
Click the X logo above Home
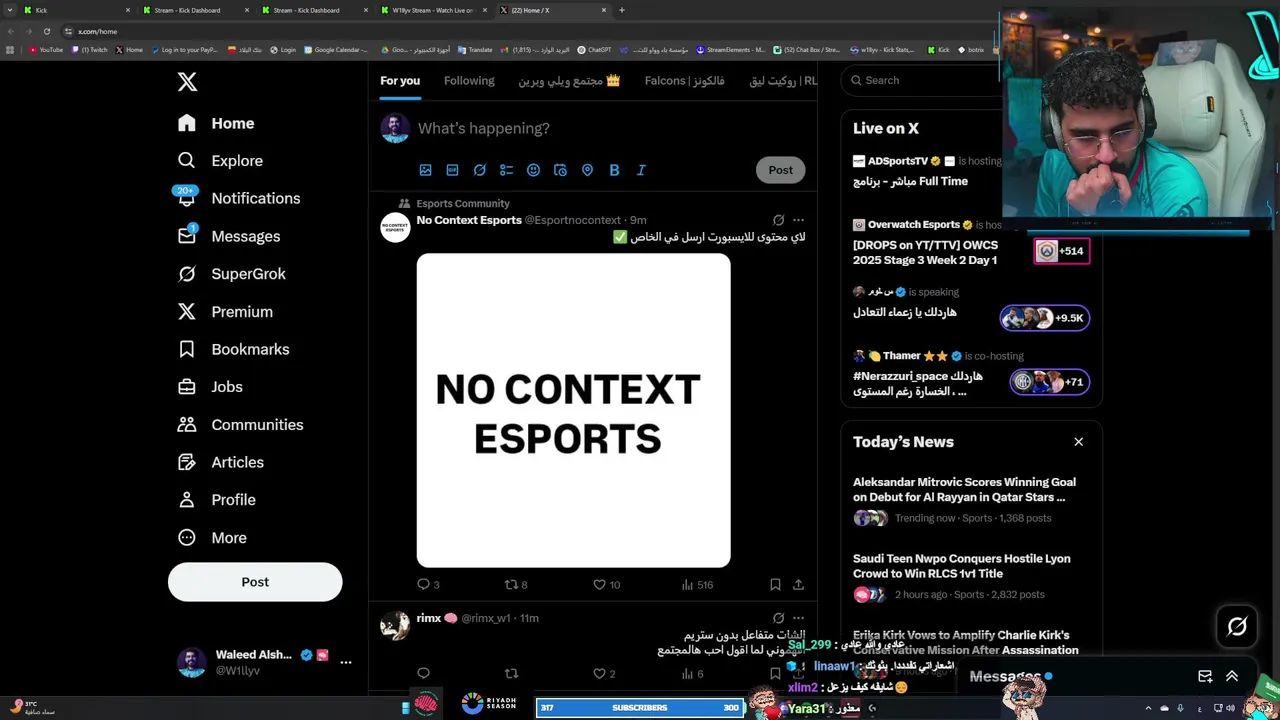coord(187,82)
